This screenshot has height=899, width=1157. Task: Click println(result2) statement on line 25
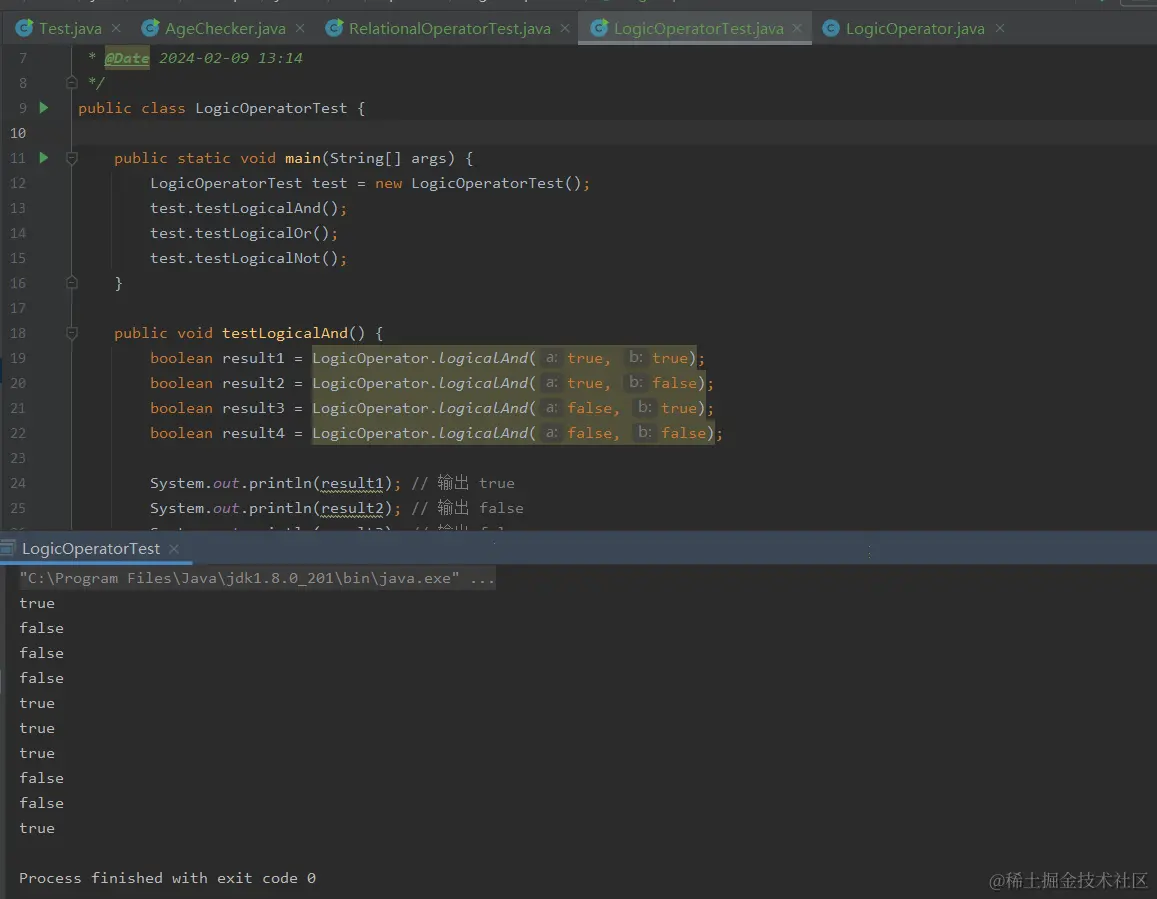click(x=275, y=509)
